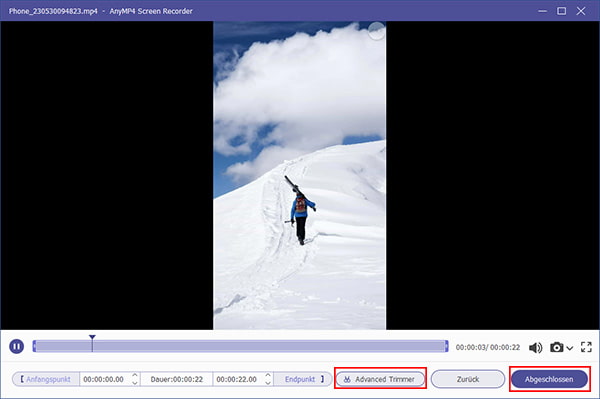The width and height of the screenshot is (600, 399).
Task: Click the video preview of the skier
Action: (x=300, y=176)
